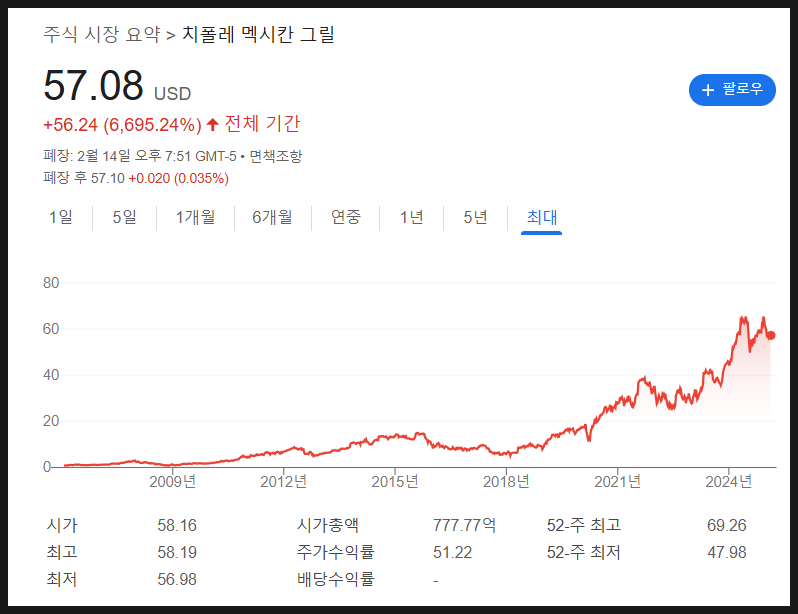Switch chart to 1개월 range
Viewport: 798px width, 614px height.
195,217
